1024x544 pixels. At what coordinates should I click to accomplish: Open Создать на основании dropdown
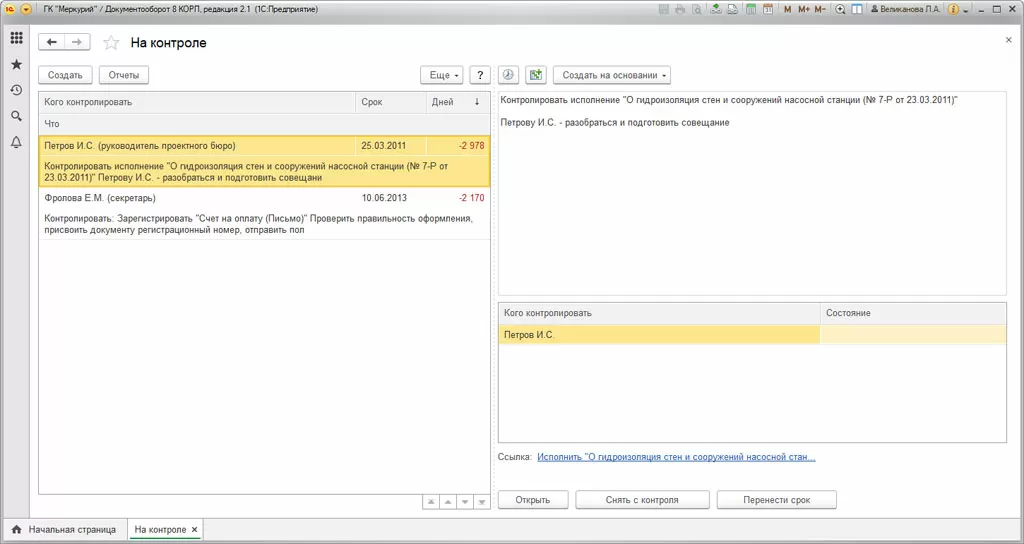612,75
